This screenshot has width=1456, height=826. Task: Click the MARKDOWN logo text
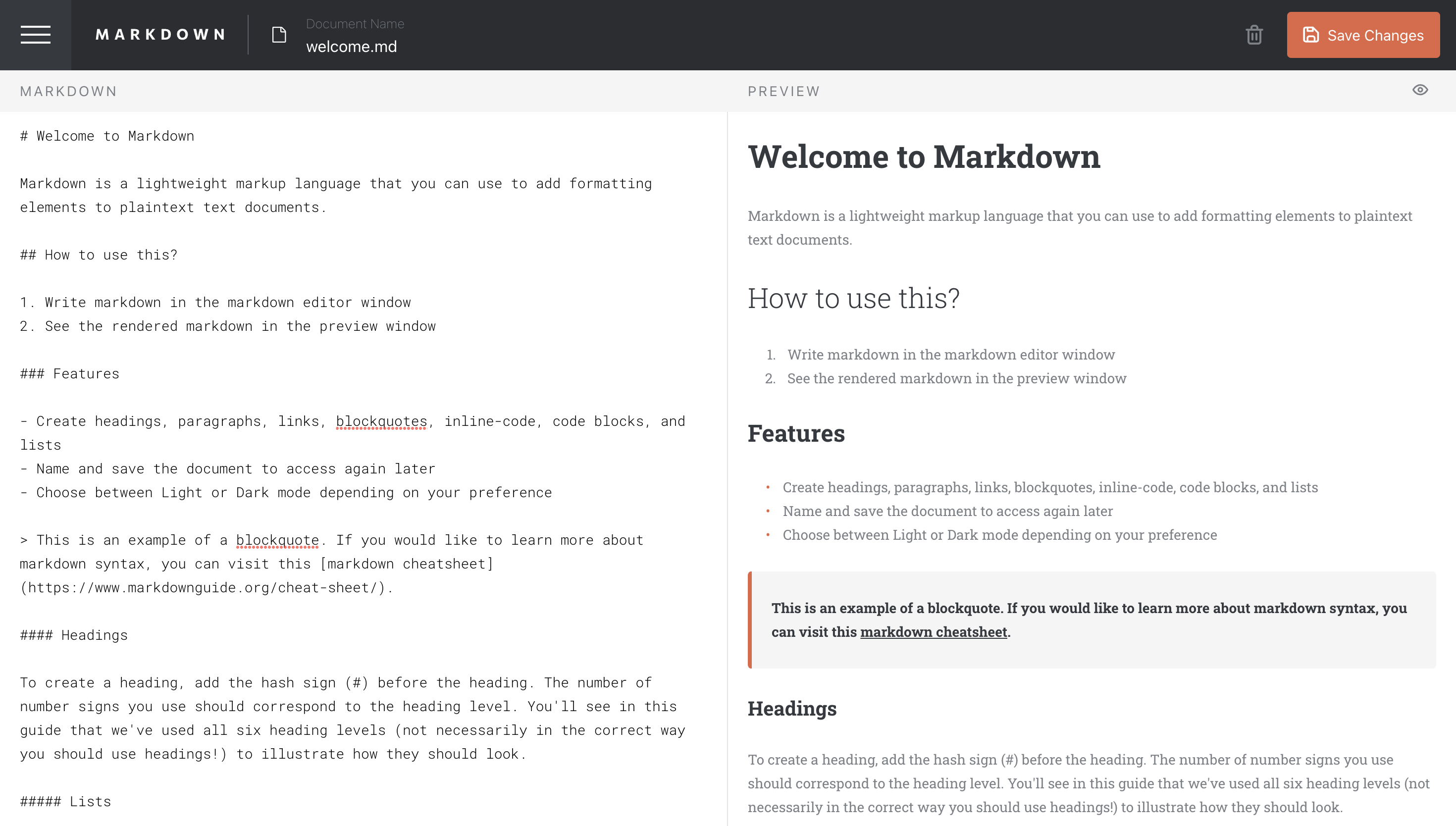pos(160,35)
